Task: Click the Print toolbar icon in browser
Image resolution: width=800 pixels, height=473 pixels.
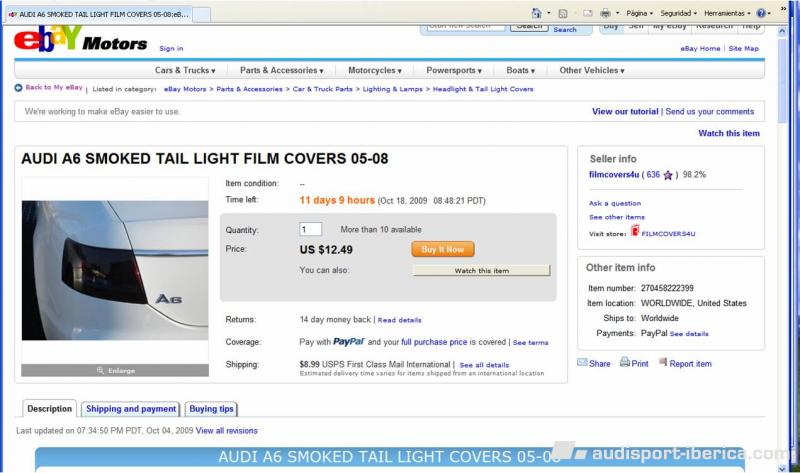Action: [x=605, y=14]
